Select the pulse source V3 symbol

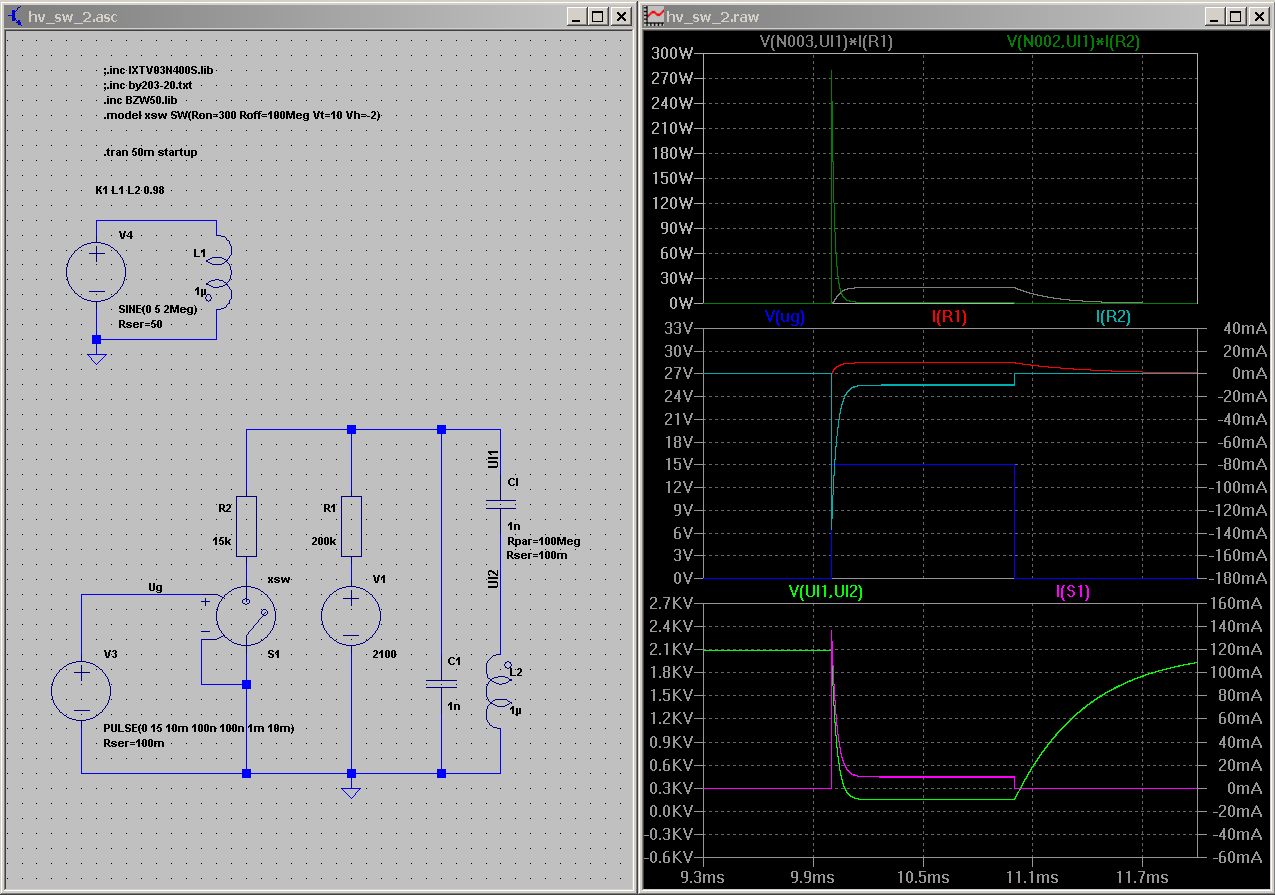81,692
